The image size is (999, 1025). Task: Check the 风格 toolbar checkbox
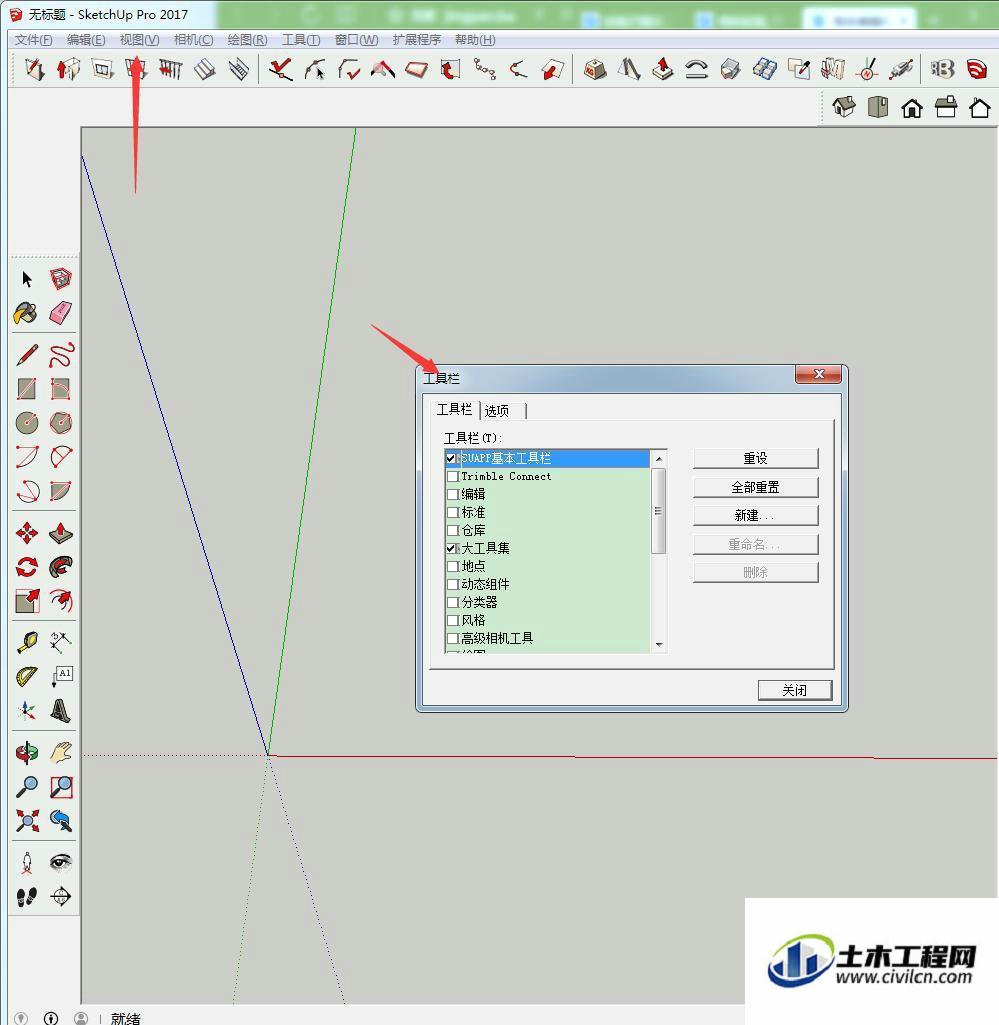tap(452, 620)
